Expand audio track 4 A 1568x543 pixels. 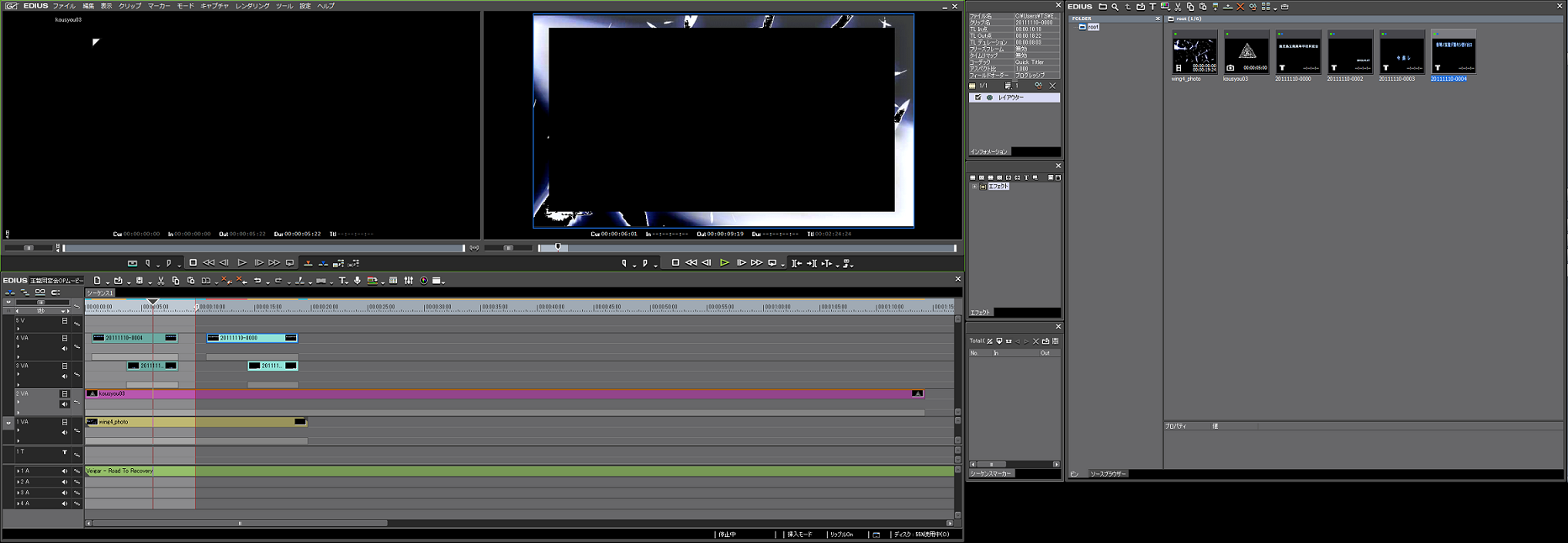pos(18,503)
